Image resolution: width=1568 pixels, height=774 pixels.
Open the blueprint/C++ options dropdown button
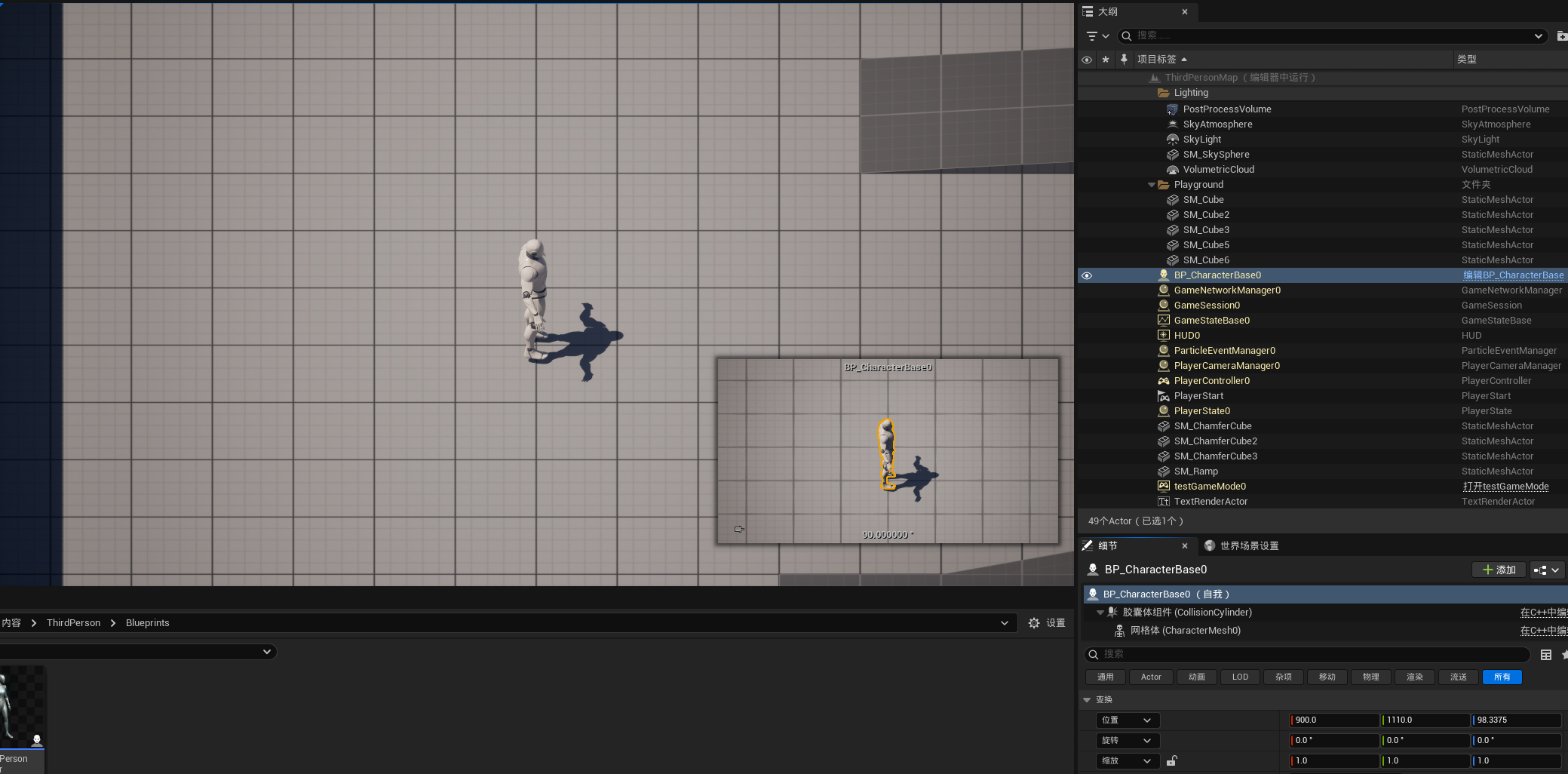point(1547,570)
